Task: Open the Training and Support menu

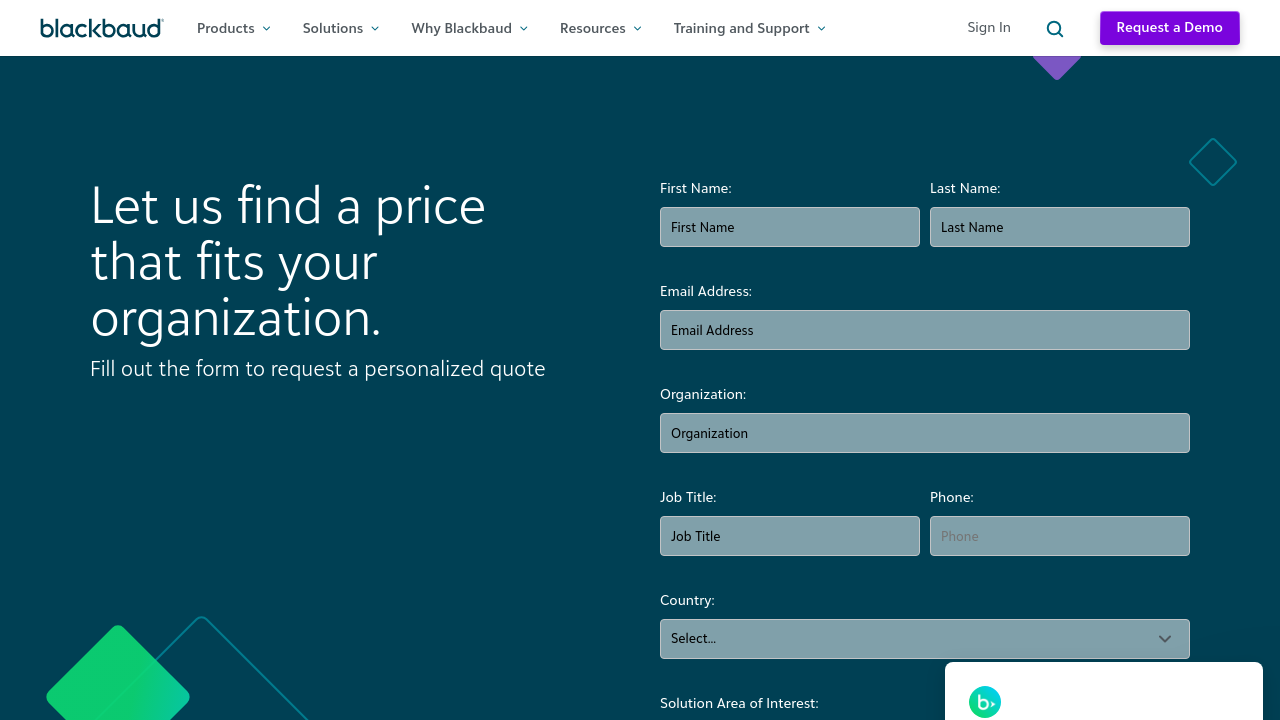Action: [x=741, y=28]
